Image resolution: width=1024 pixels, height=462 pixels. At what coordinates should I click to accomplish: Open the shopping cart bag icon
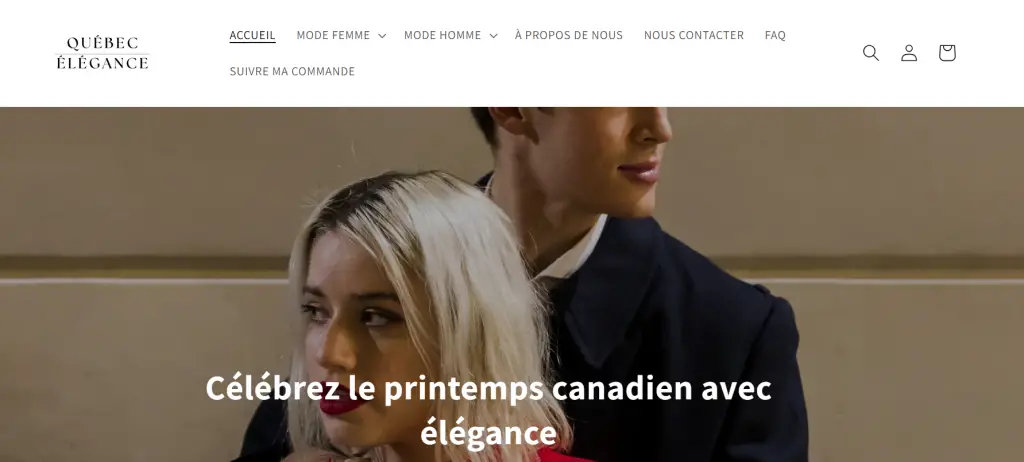click(x=947, y=53)
